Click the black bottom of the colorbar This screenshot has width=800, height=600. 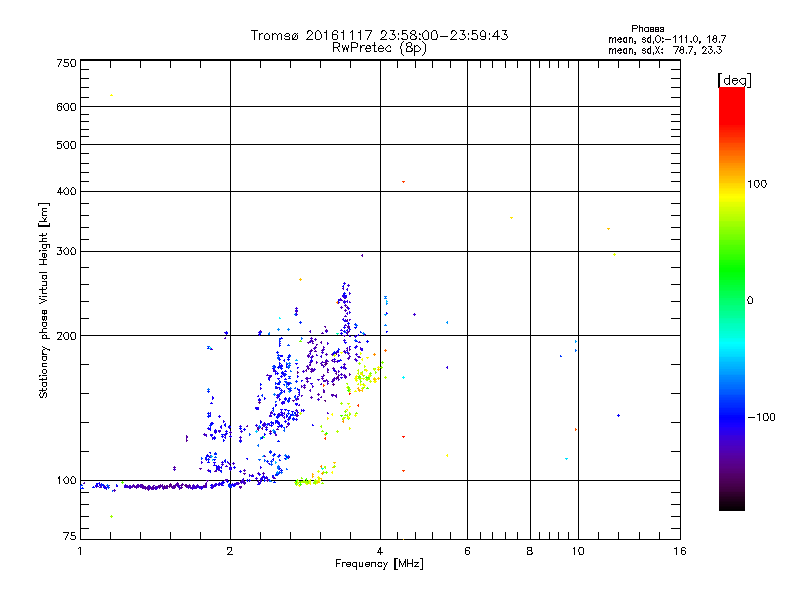point(732,503)
